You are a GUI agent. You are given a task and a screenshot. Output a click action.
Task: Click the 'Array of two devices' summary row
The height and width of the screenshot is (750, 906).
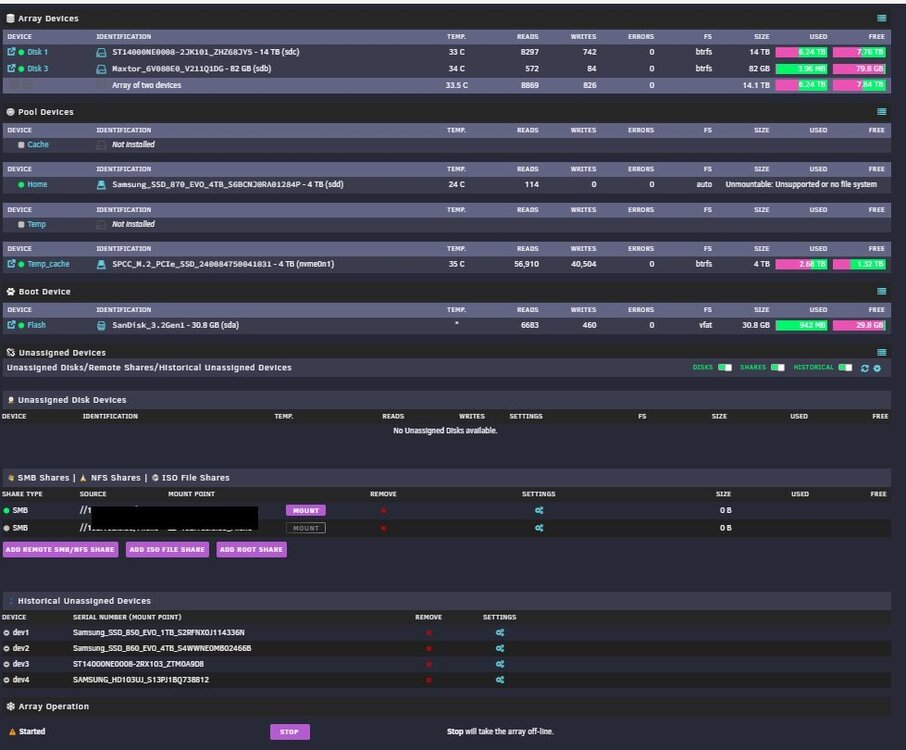pos(447,85)
